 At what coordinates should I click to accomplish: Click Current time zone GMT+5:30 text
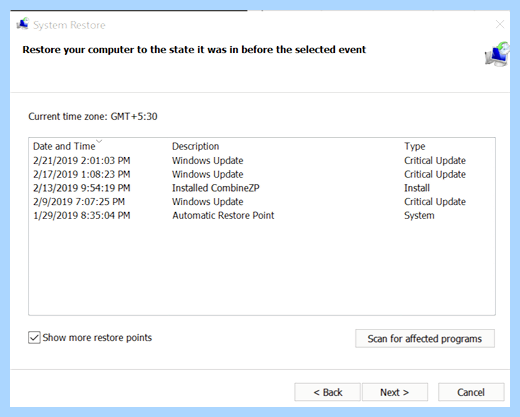93,116
